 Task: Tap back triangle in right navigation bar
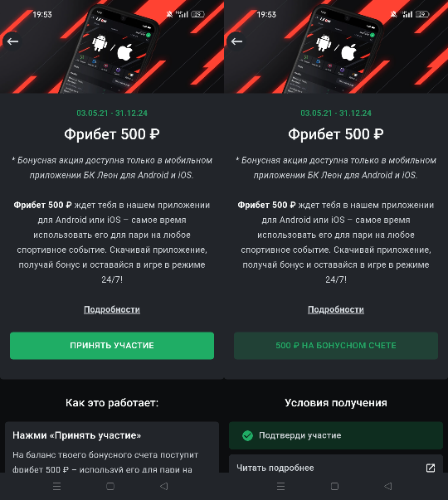tap(388, 486)
